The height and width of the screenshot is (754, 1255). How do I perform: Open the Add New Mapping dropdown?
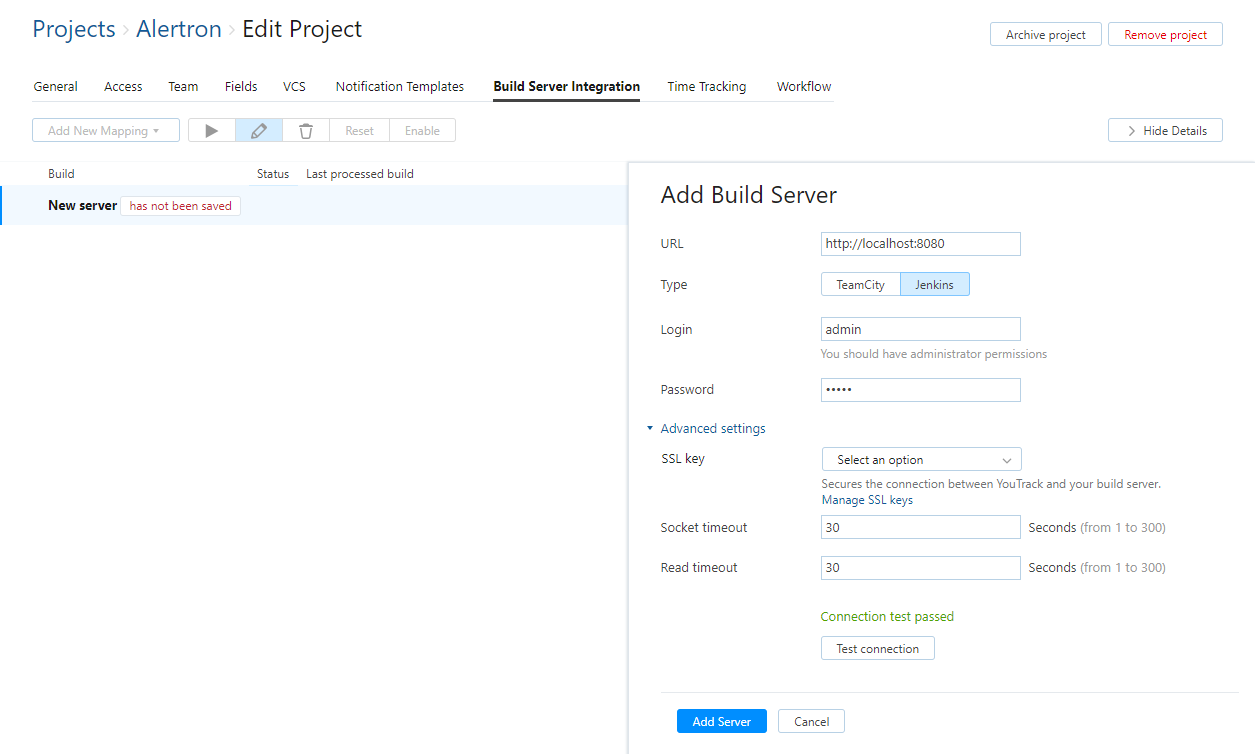[x=106, y=131]
